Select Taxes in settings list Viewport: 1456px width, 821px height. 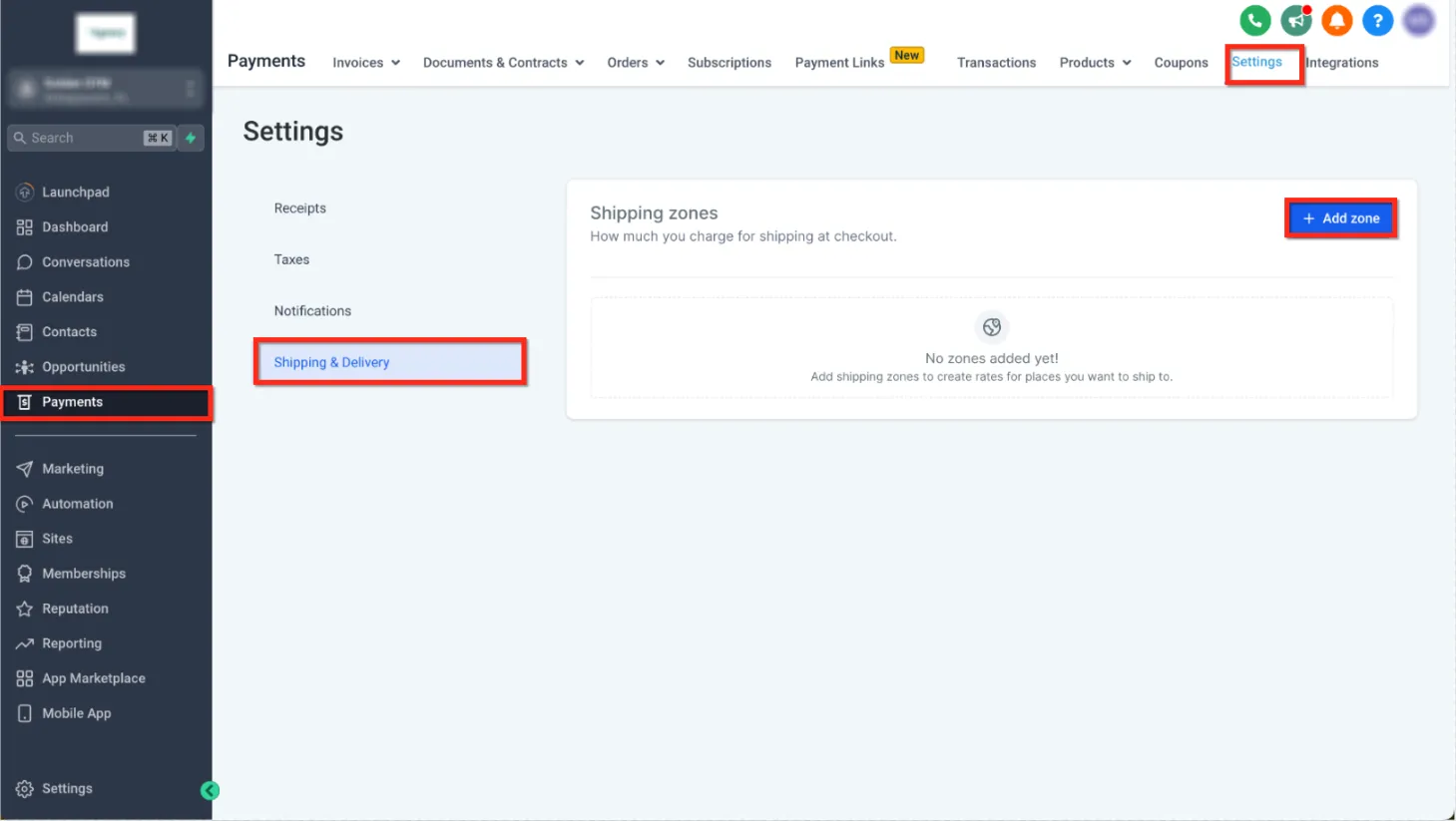(x=291, y=259)
